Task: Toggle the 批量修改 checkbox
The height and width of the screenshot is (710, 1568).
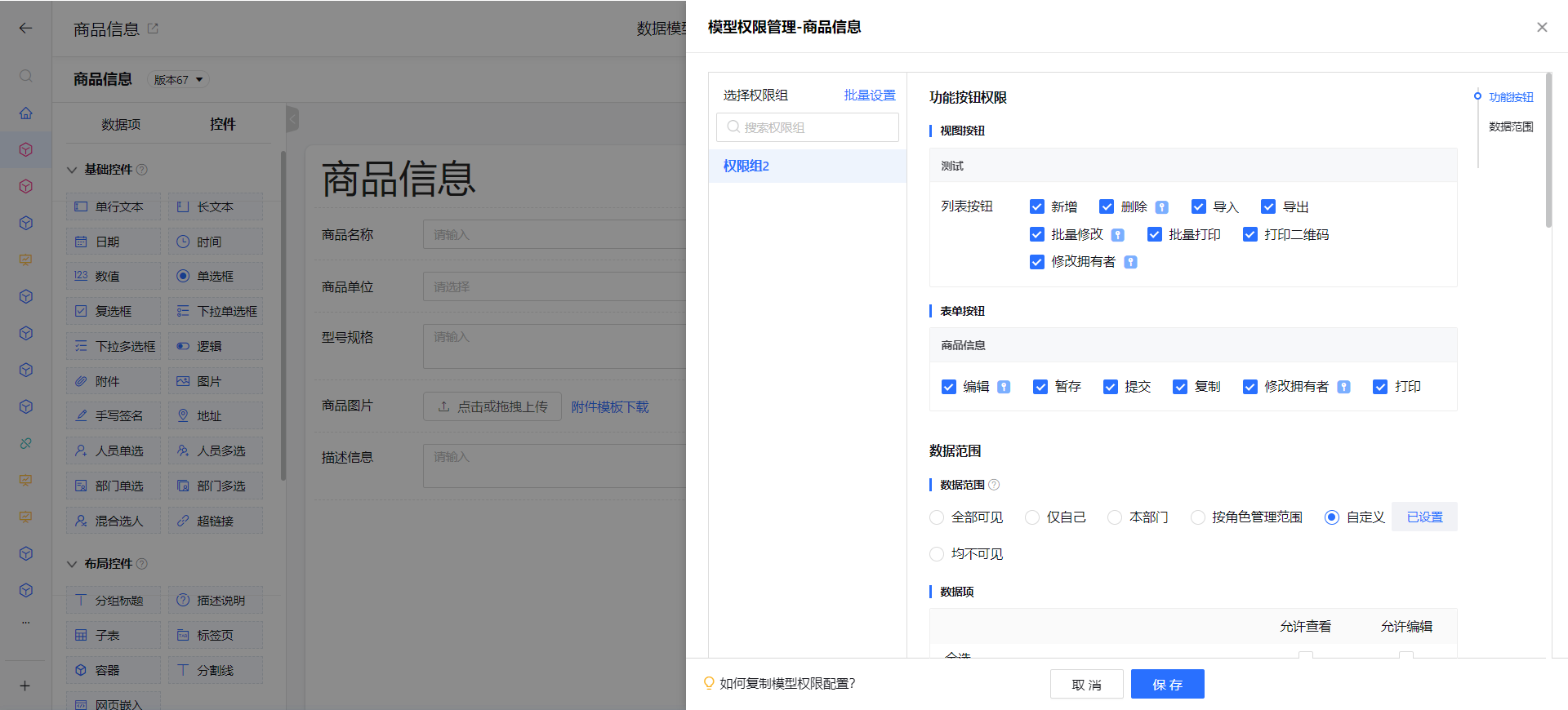Action: coord(1037,234)
